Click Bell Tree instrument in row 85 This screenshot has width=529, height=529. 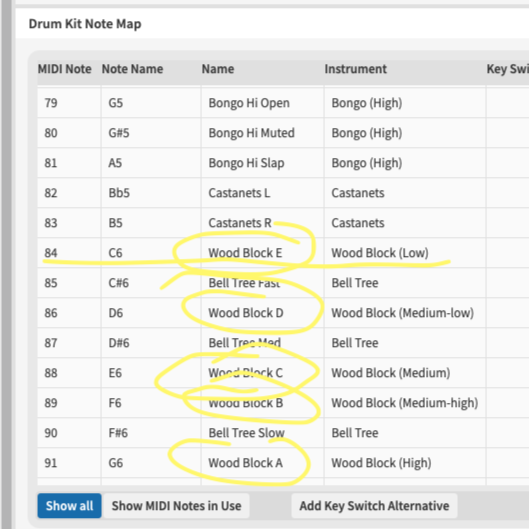(405, 283)
